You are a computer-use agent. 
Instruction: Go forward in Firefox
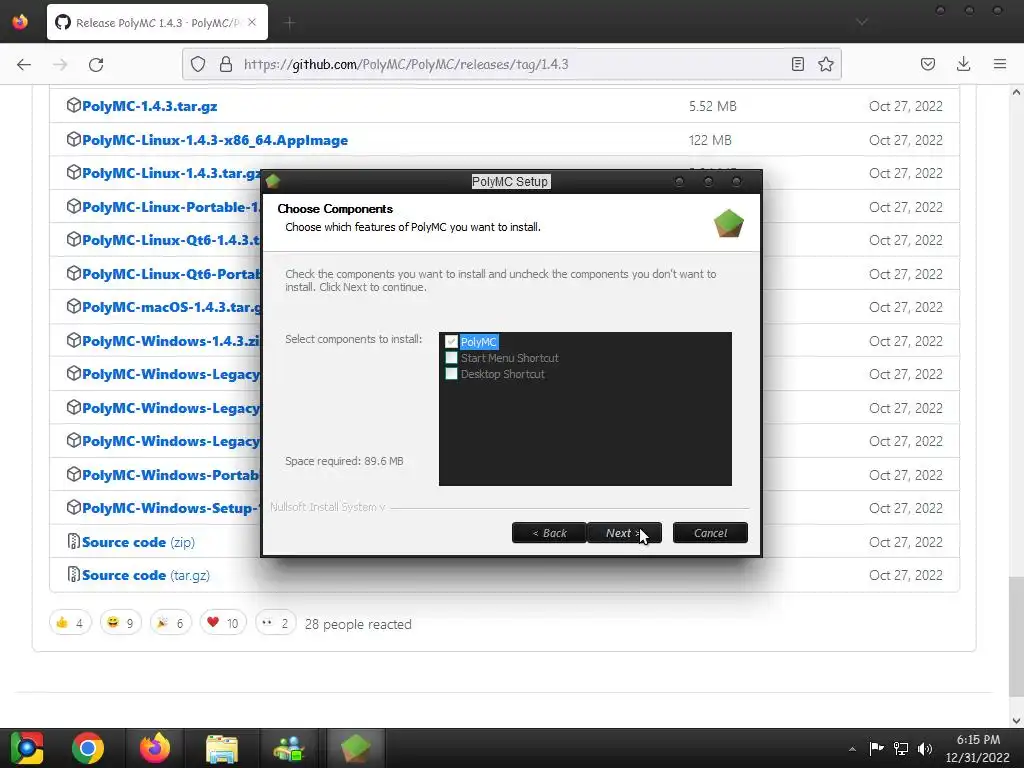tap(60, 64)
